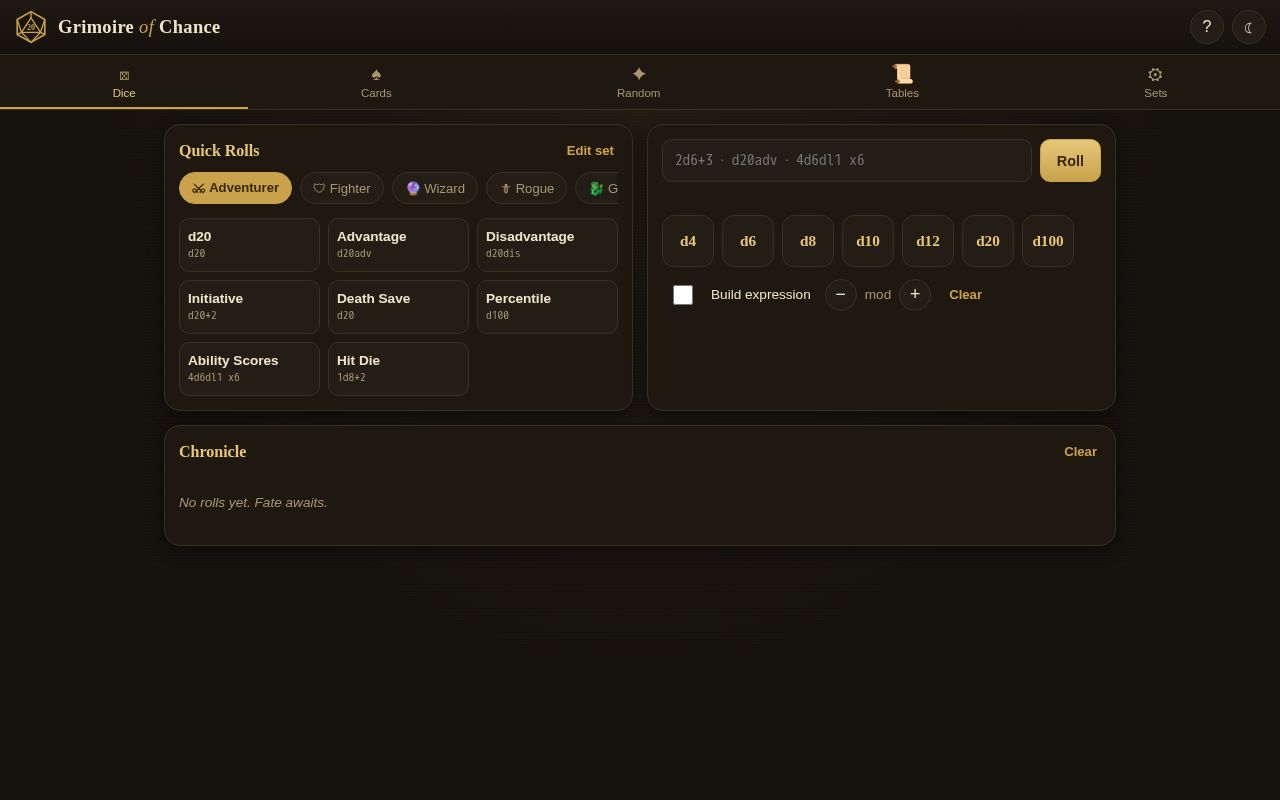Select the Fighter roll set chip
Viewport: 1280px width, 800px height.
[x=342, y=188]
